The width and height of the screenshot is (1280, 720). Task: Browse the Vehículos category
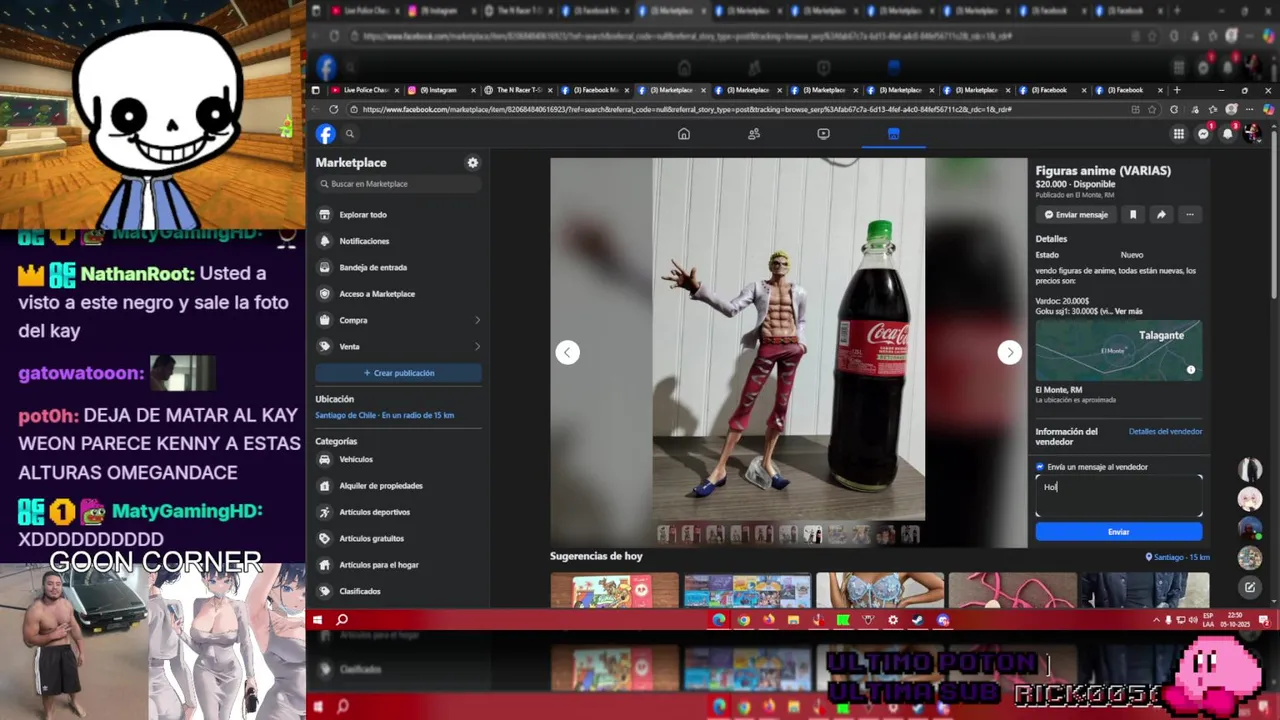point(398,459)
